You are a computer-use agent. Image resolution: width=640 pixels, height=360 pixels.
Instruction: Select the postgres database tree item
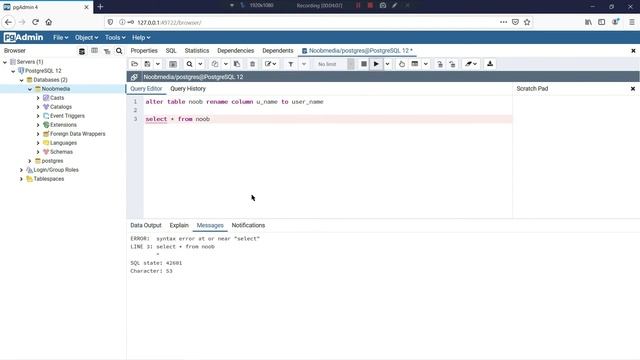(52, 161)
